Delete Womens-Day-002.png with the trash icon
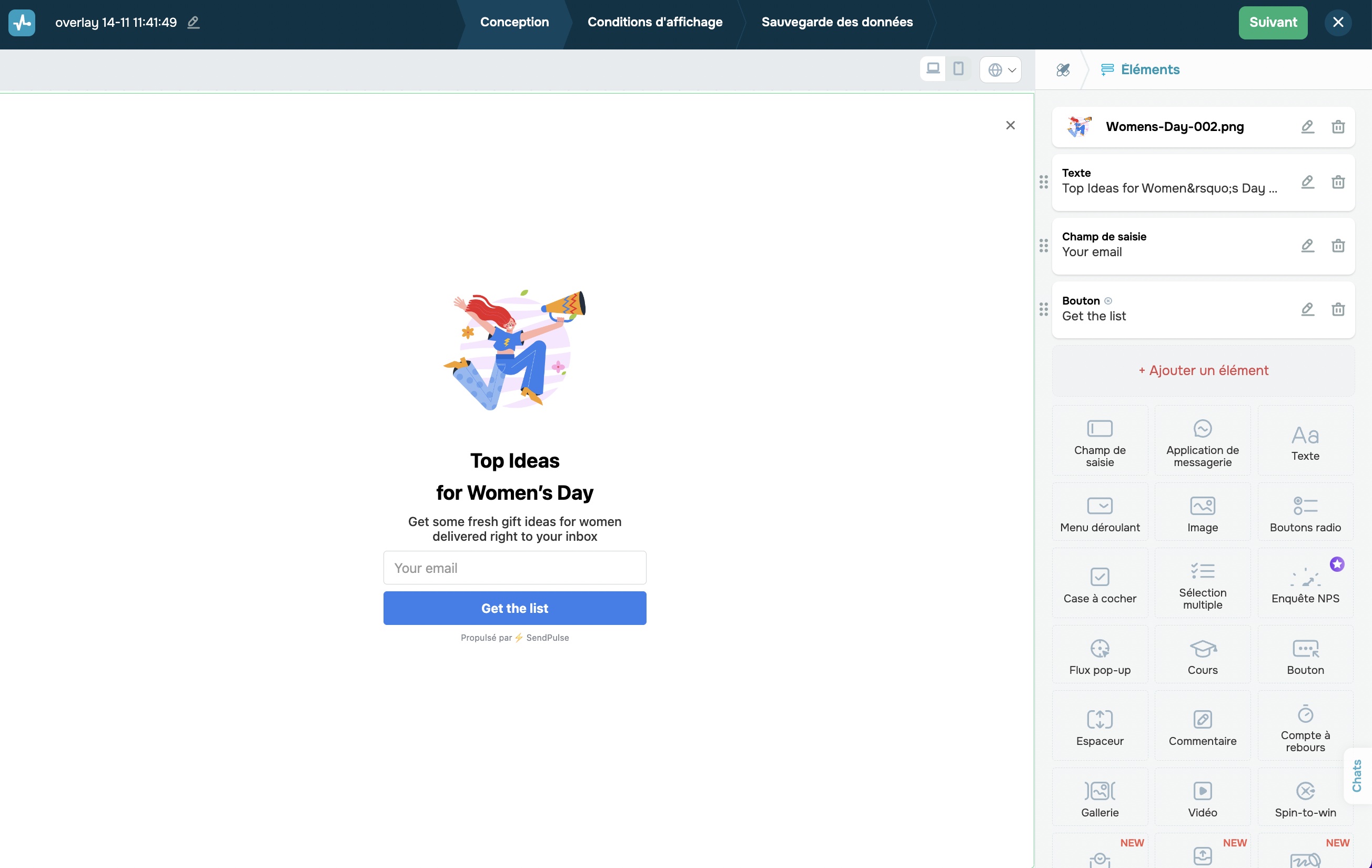 point(1338,127)
